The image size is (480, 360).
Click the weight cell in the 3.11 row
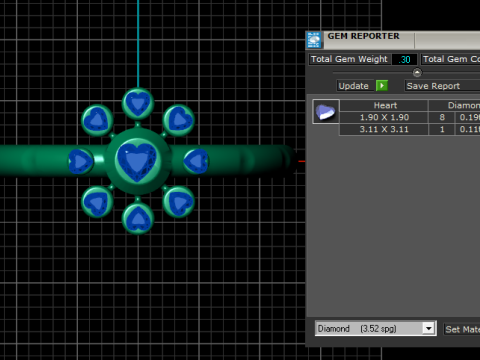(468, 129)
